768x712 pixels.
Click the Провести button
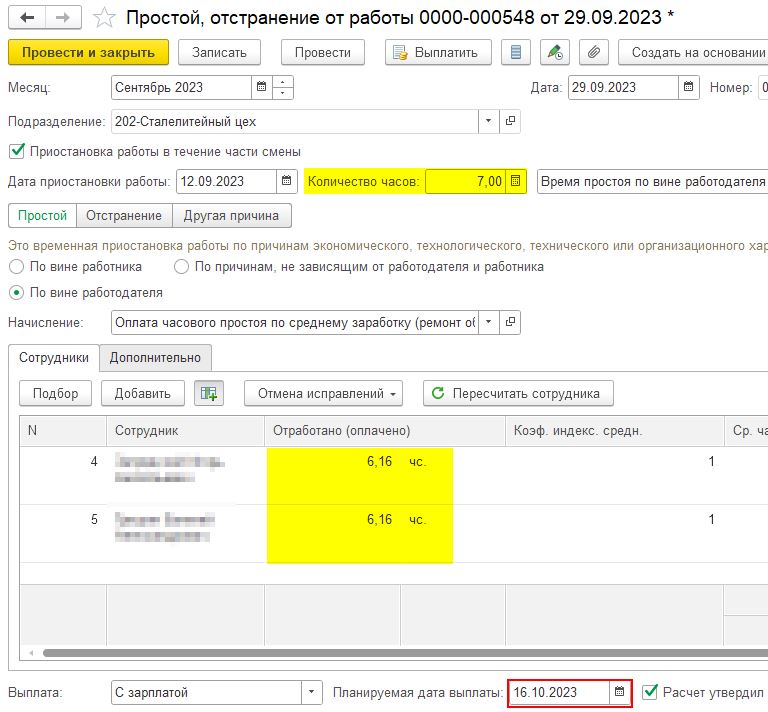click(323, 52)
